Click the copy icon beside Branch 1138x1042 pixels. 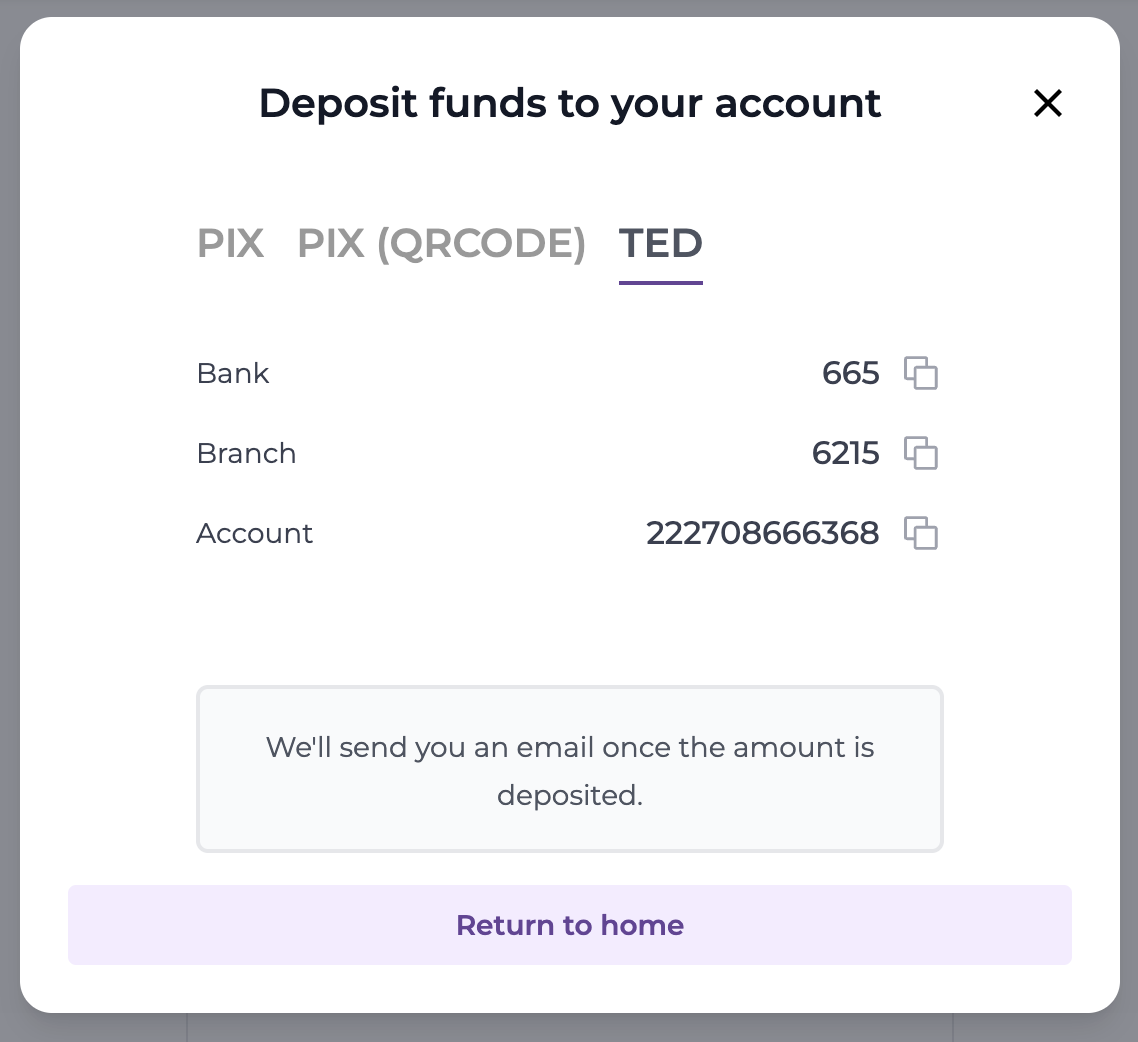922,453
